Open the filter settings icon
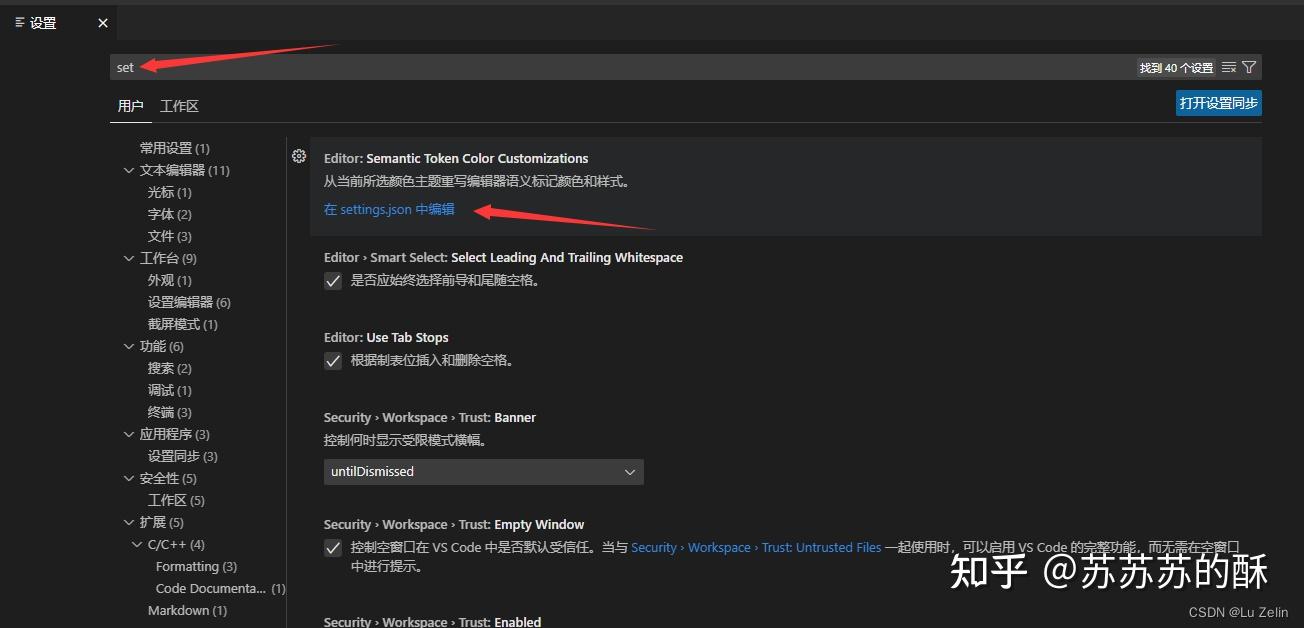Screen dimensions: 1304x628 pyautogui.click(x=1248, y=66)
